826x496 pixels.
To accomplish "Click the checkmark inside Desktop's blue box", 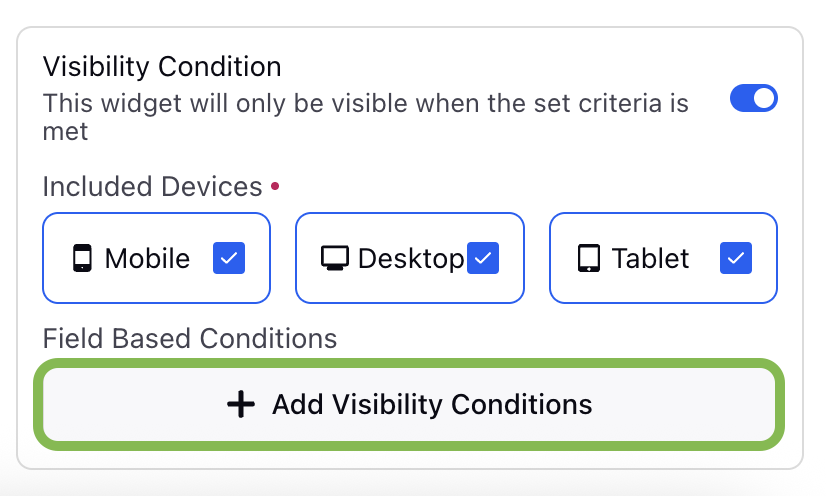I will [483, 258].
